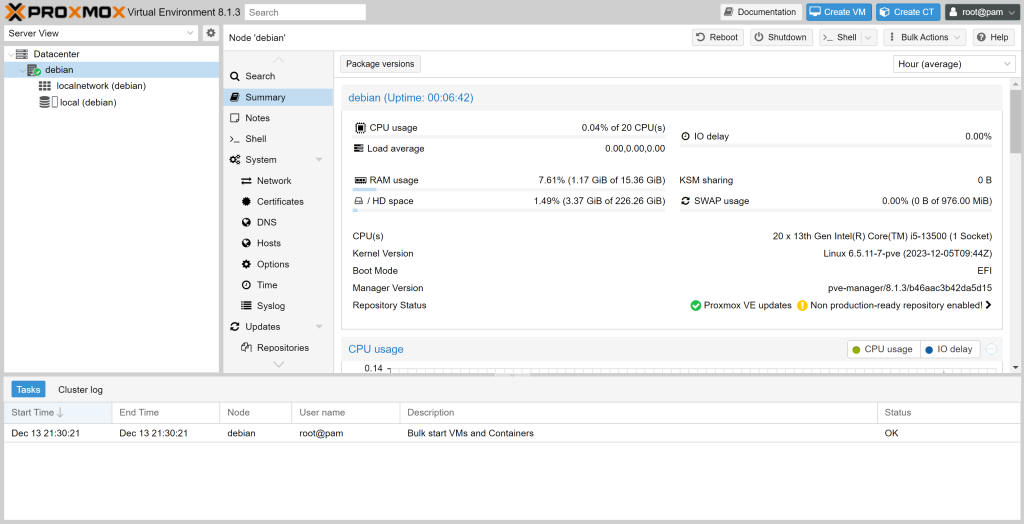Click the Datacenter server icon
1024x524 pixels.
point(22,54)
